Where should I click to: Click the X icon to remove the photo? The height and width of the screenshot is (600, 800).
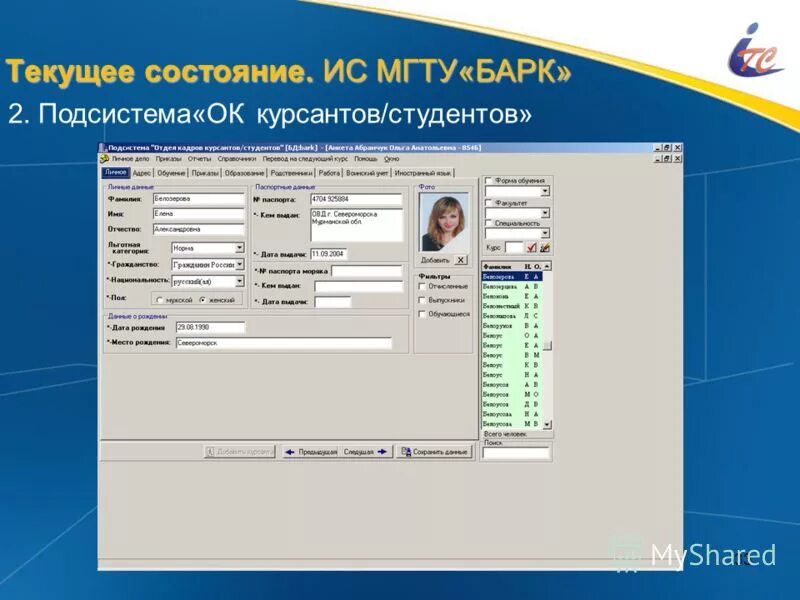pos(461,261)
